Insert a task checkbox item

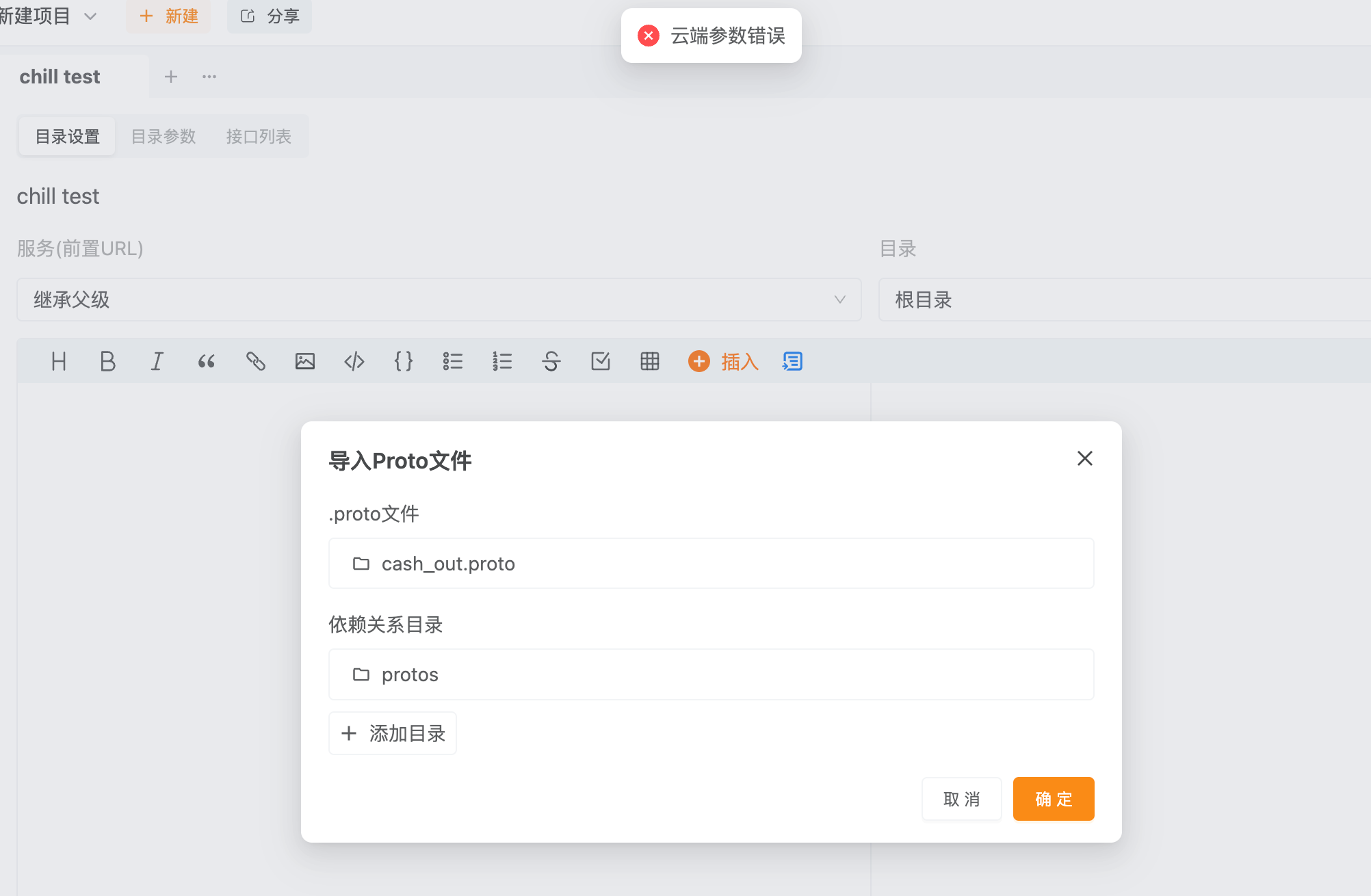tap(601, 361)
